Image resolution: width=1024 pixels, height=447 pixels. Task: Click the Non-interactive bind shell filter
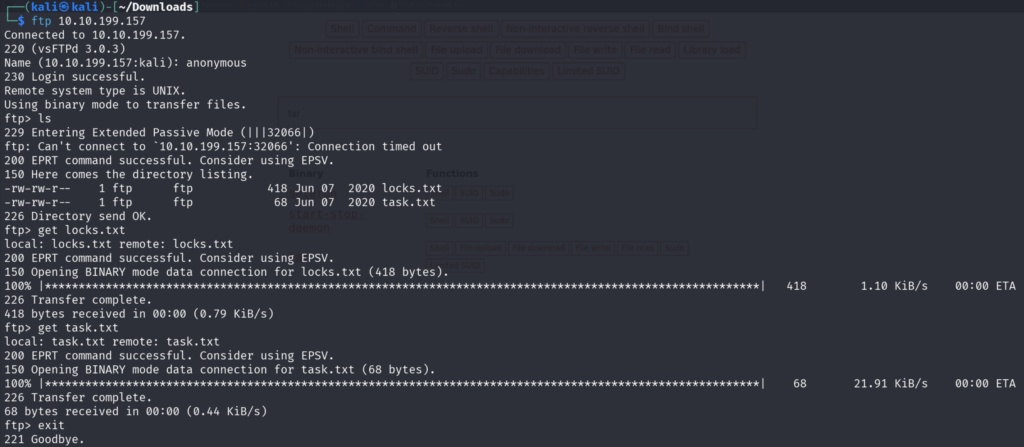tap(355, 49)
